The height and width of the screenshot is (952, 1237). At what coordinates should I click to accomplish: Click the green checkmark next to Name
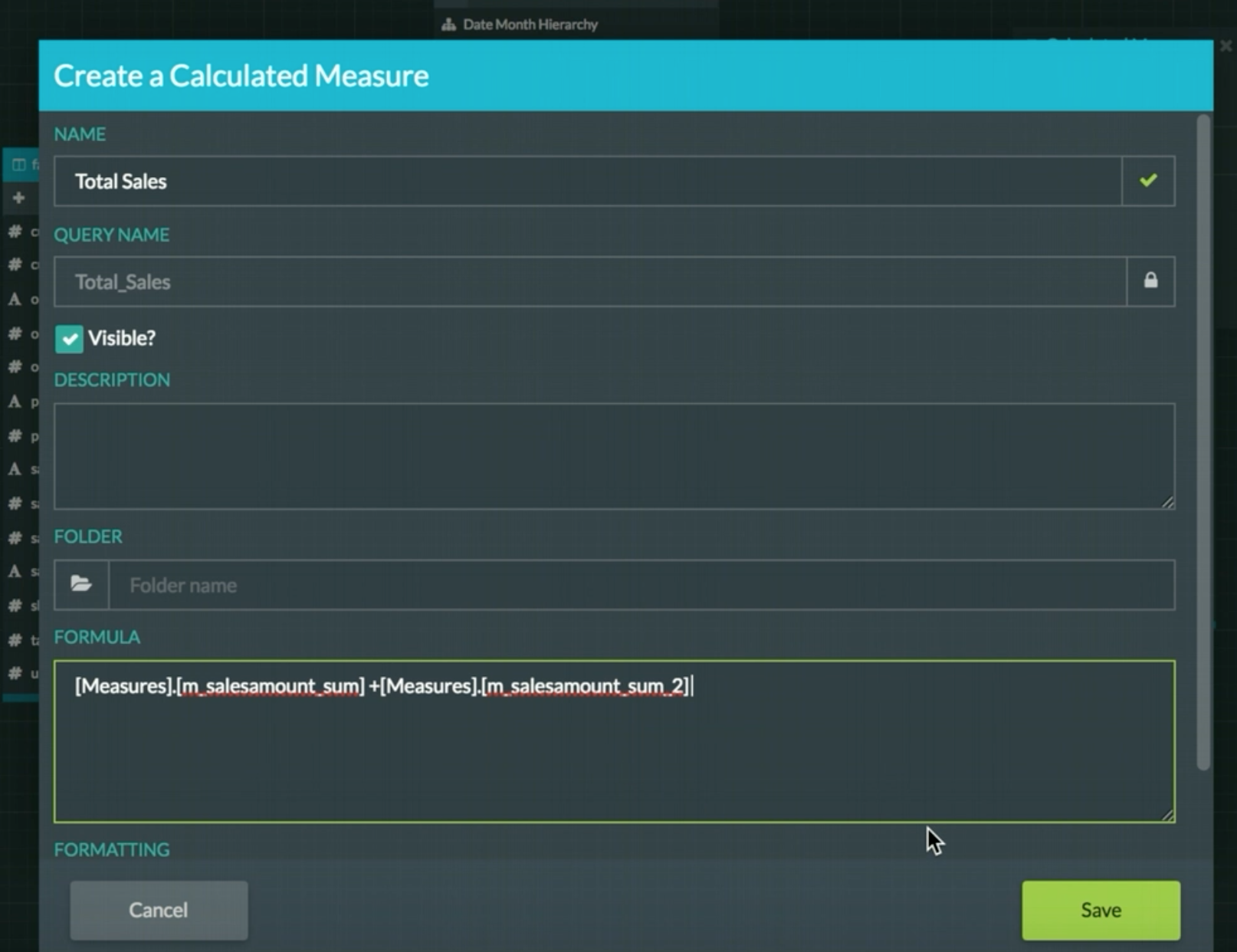tap(1148, 181)
